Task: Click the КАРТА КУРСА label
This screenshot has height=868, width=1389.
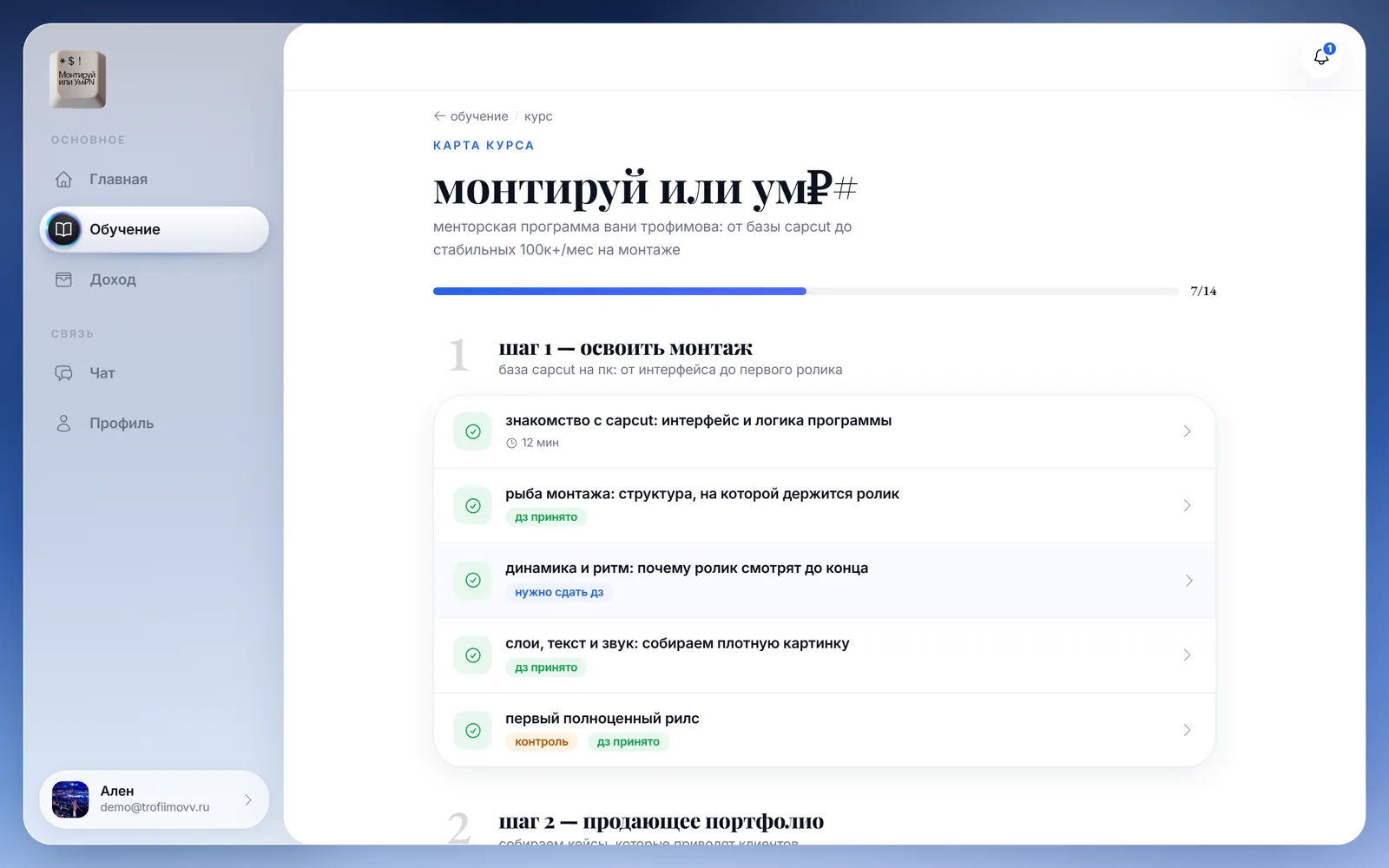Action: [x=484, y=145]
